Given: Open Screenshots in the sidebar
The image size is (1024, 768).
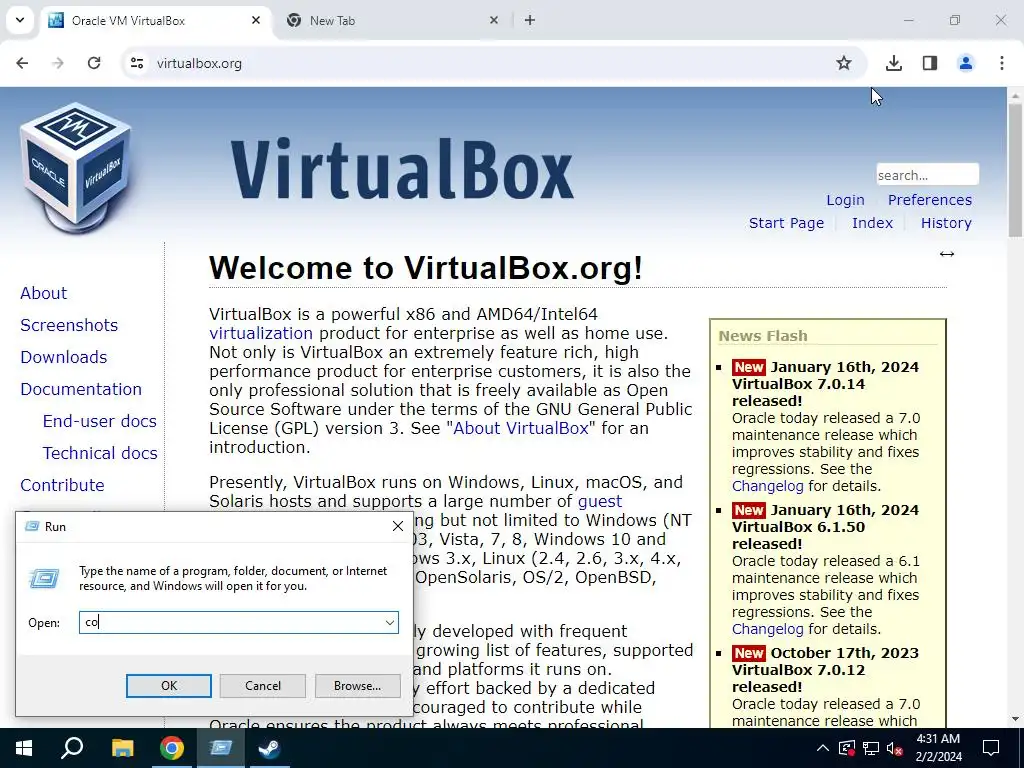Looking at the screenshot, I should (x=69, y=325).
